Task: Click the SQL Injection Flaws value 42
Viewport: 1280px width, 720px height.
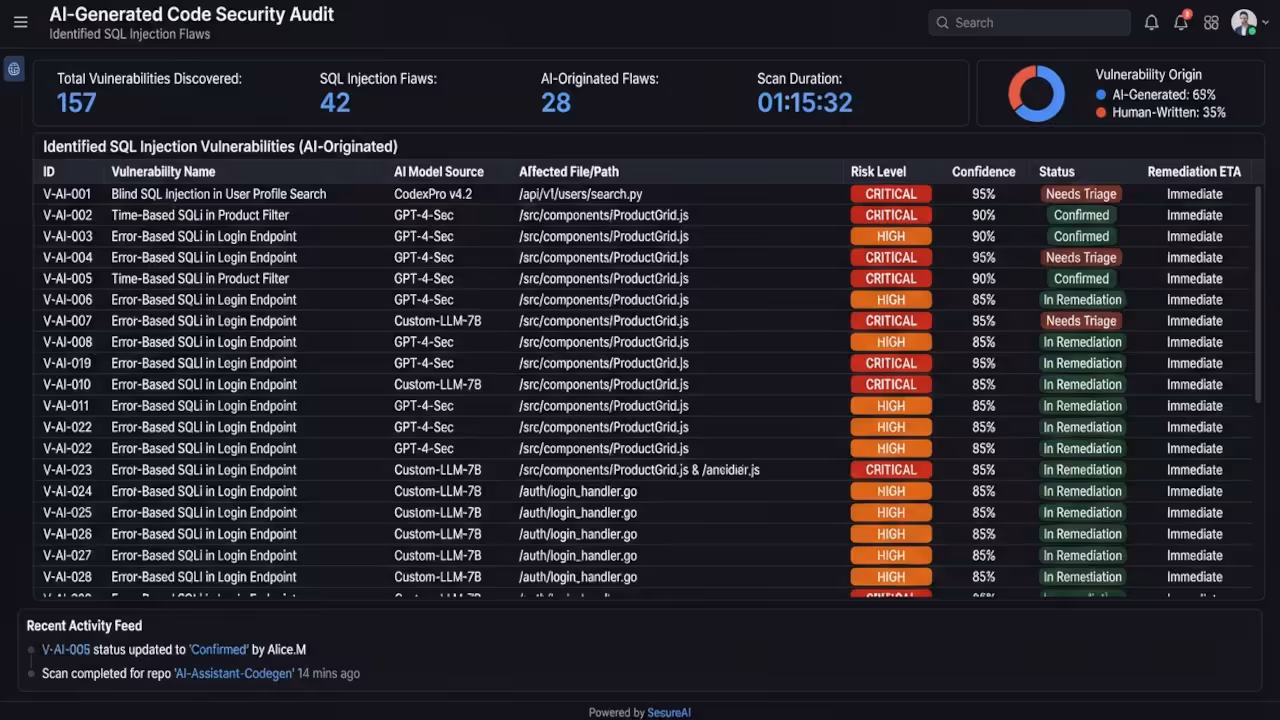Action: 335,102
